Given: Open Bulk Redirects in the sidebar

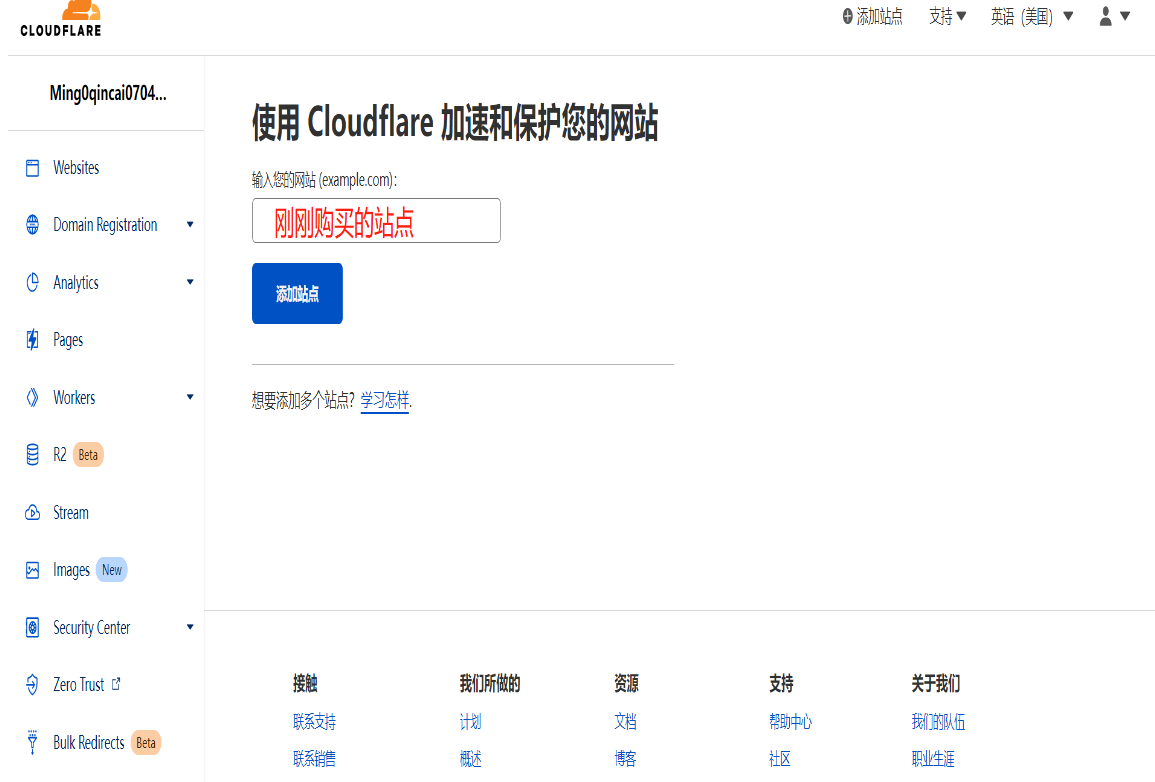Looking at the screenshot, I should click(88, 742).
